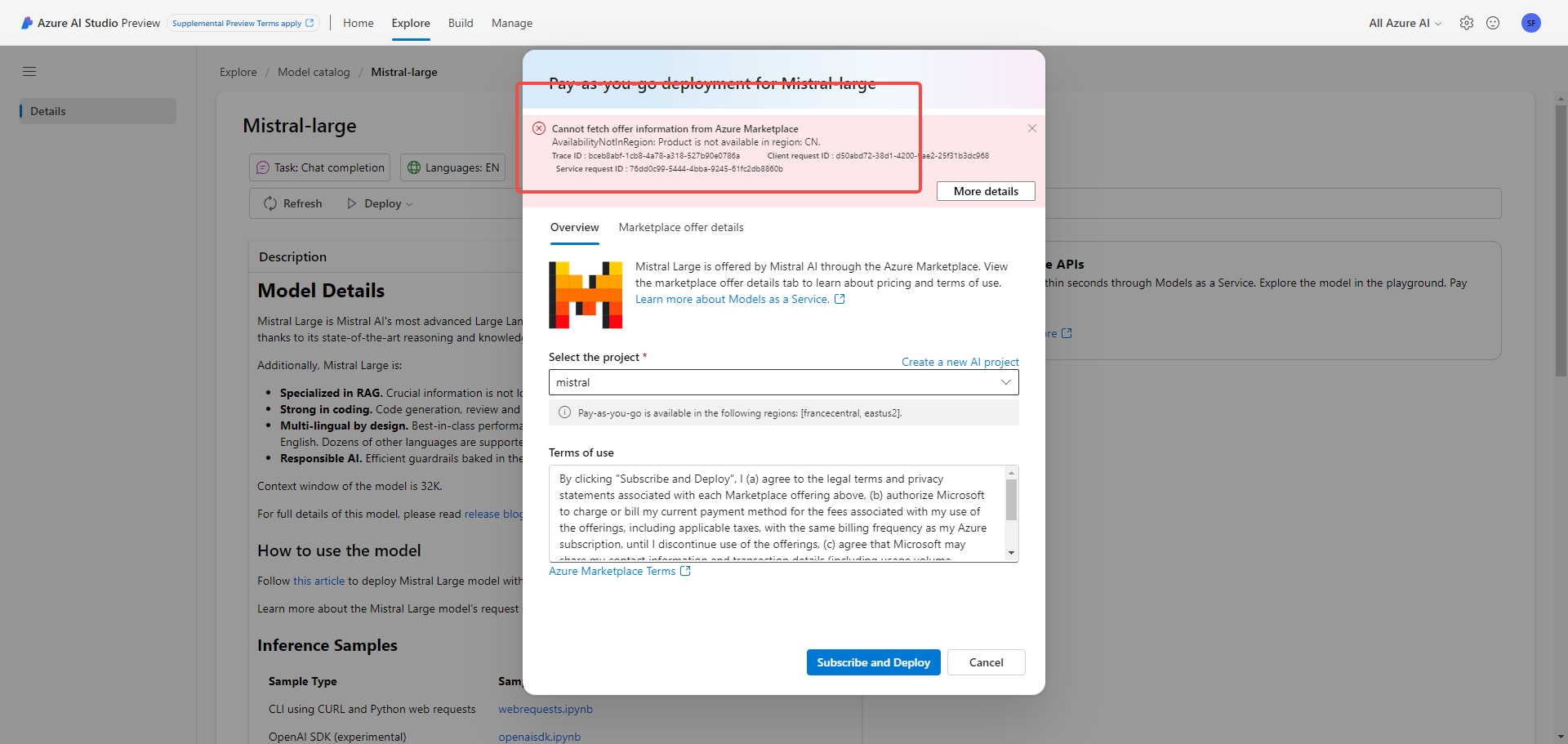Open Create a new AI project link
The height and width of the screenshot is (744, 1568).
[960, 362]
